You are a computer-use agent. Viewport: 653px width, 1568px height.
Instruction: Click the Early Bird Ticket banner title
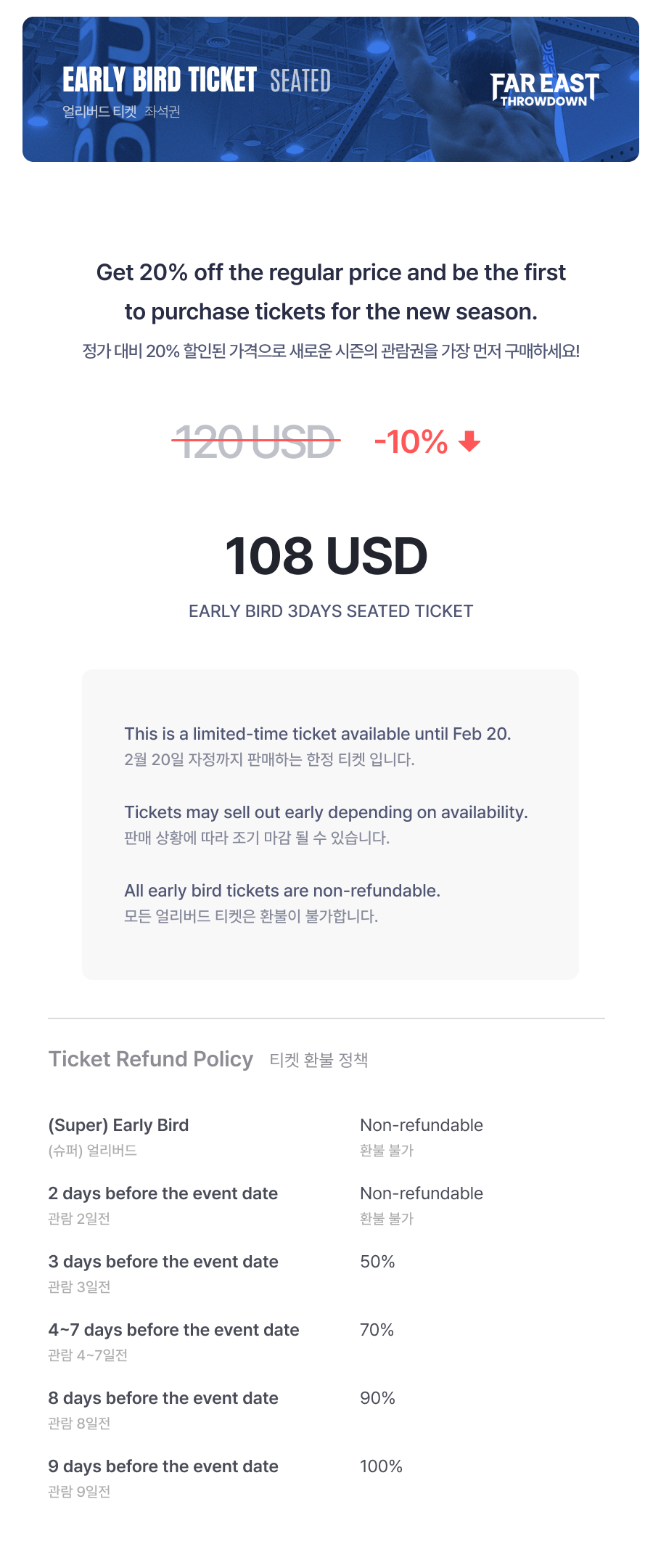click(160, 80)
